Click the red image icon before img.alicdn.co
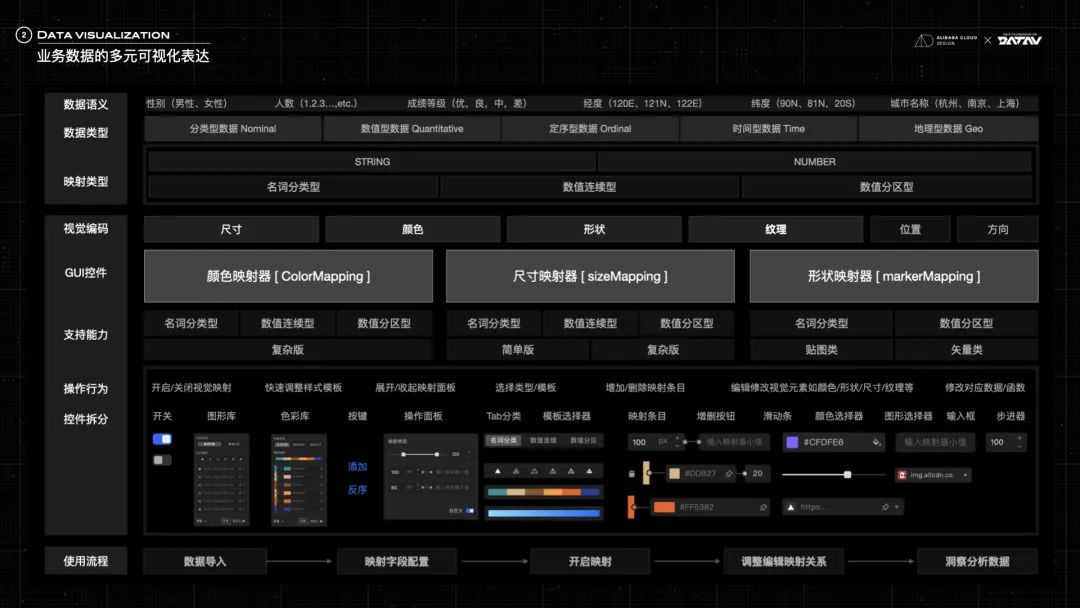The width and height of the screenshot is (1080, 608). click(x=903, y=475)
